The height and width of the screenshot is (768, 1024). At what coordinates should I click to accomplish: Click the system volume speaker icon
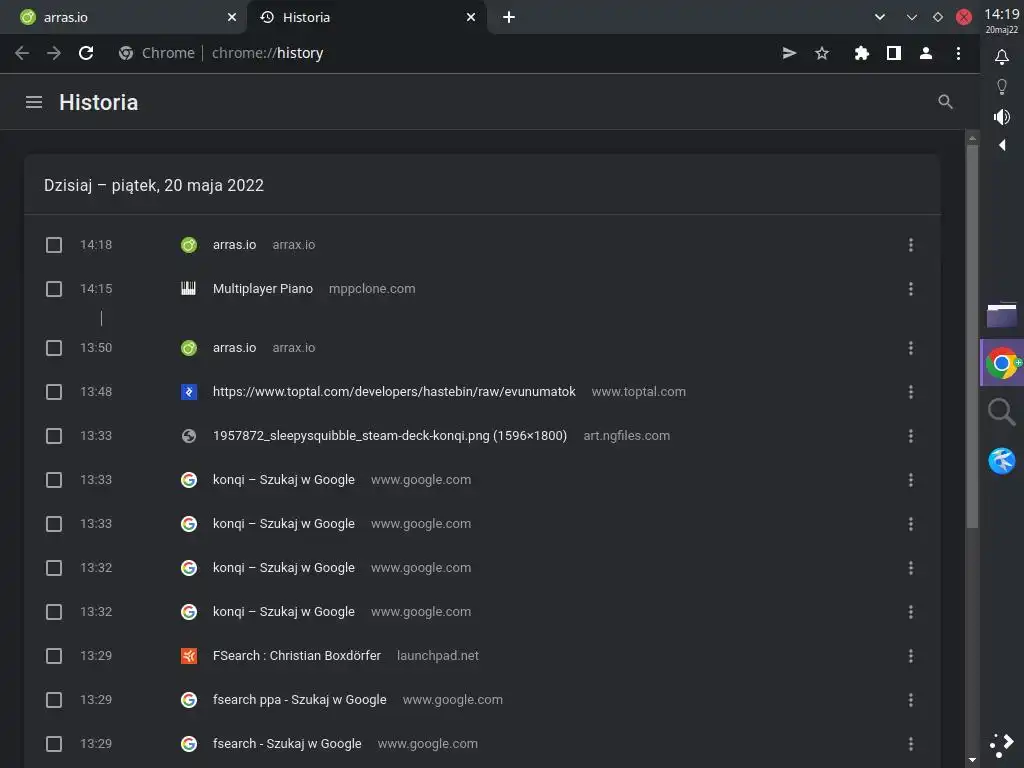1002,117
